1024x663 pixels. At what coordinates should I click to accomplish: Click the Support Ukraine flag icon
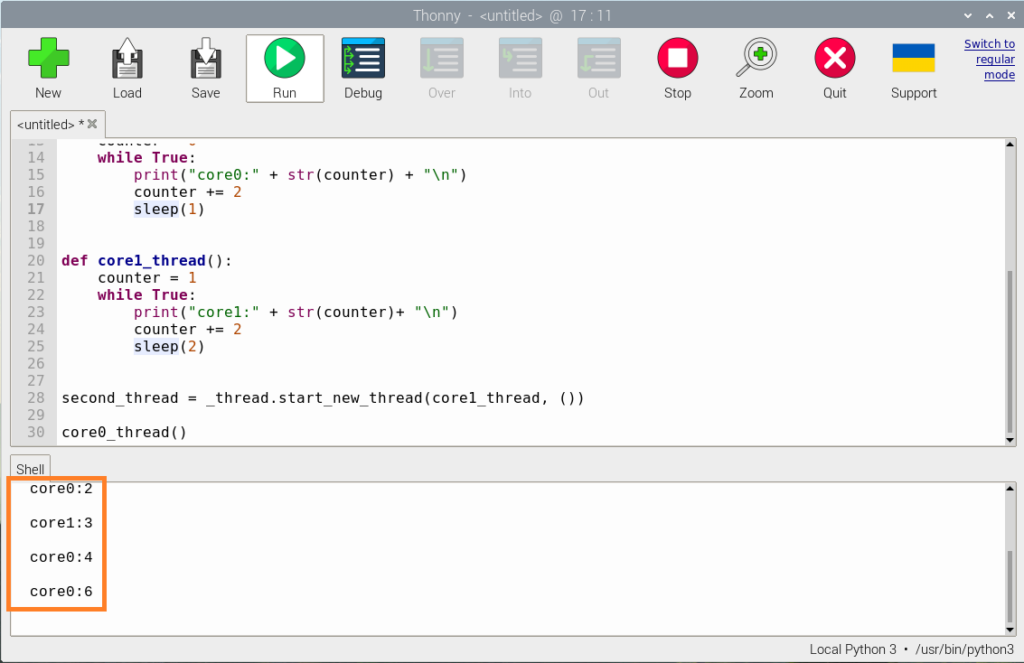(x=913, y=68)
